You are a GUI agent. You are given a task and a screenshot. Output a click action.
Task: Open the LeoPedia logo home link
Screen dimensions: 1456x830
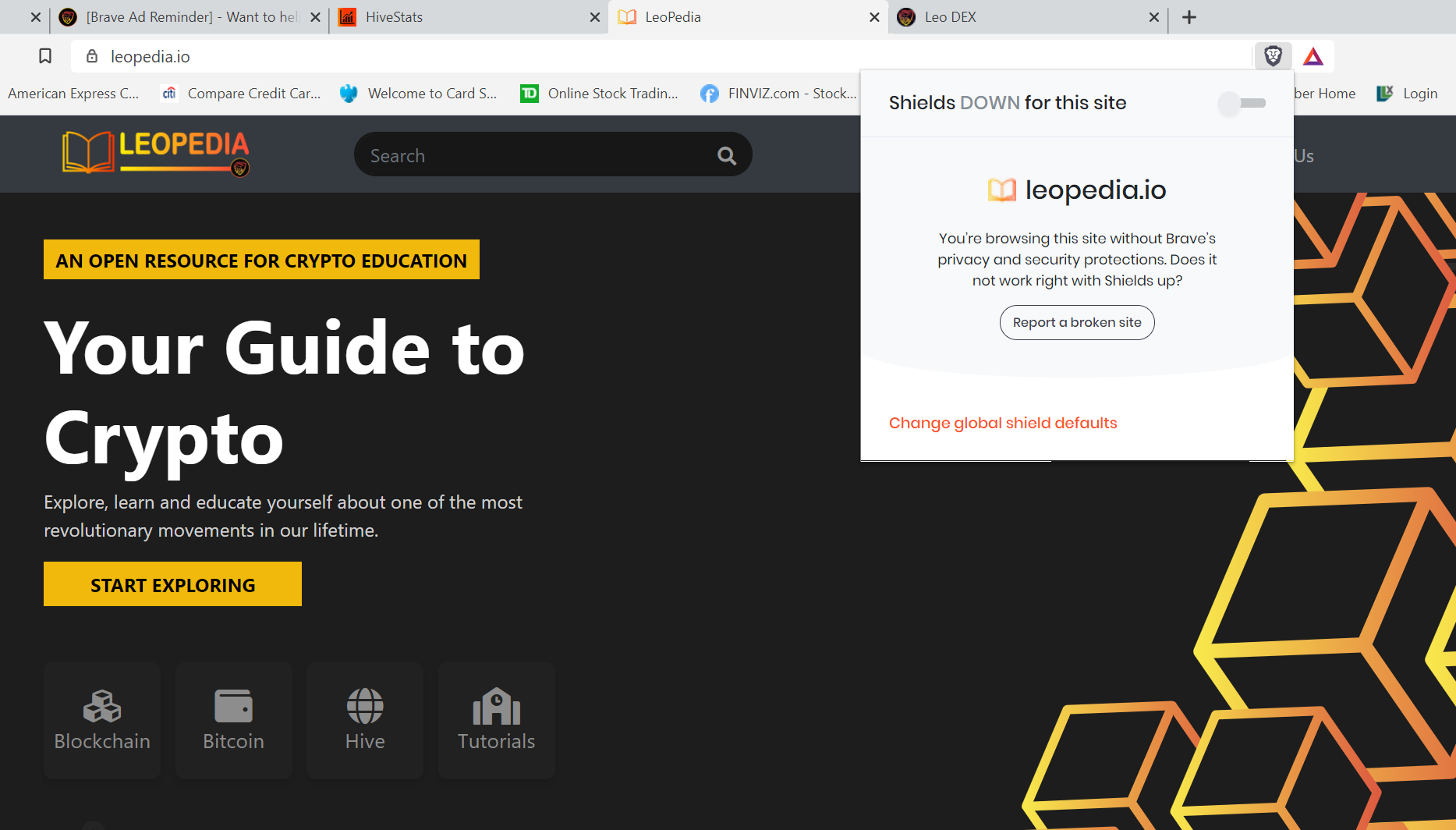pos(156,153)
